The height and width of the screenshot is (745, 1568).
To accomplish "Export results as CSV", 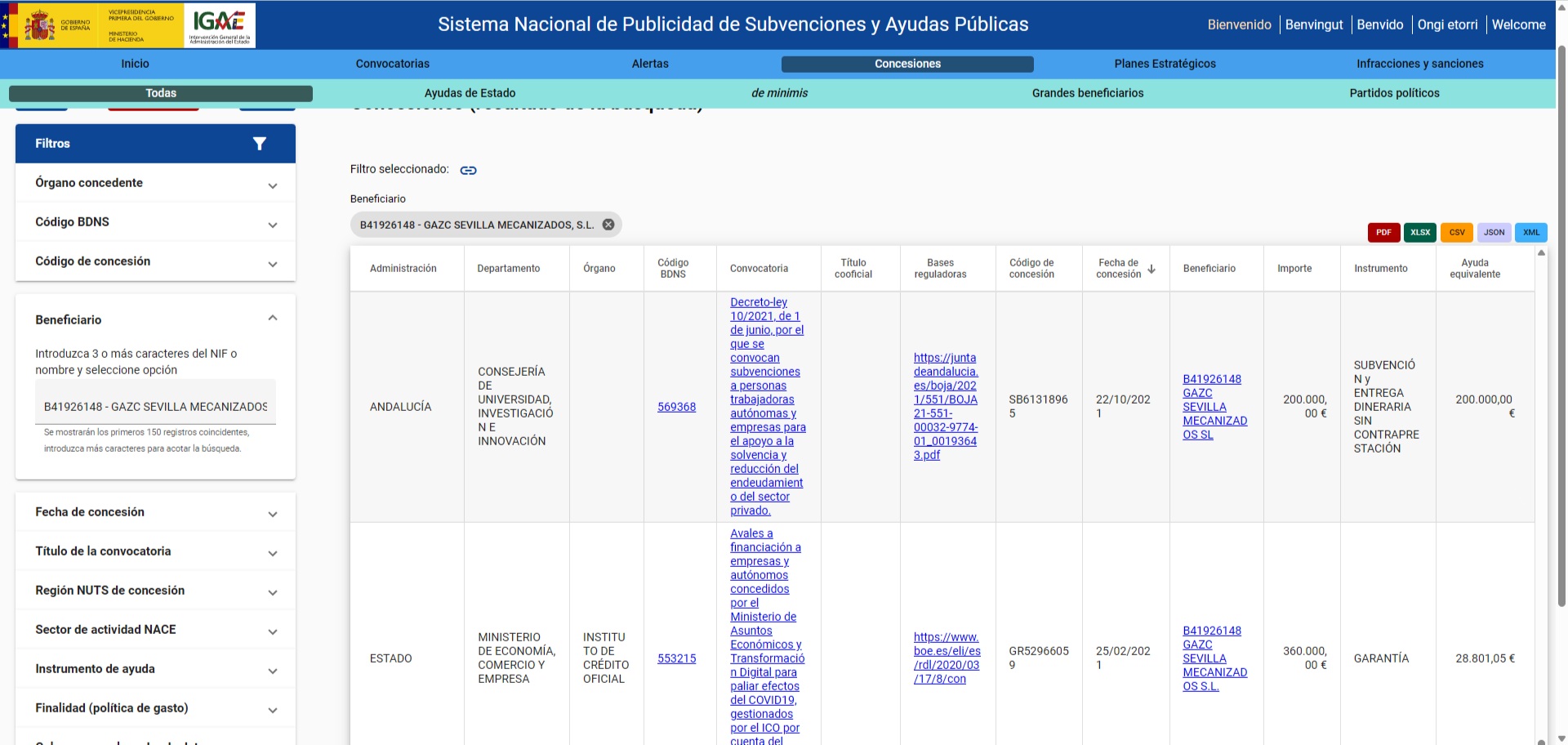I will (x=1457, y=233).
